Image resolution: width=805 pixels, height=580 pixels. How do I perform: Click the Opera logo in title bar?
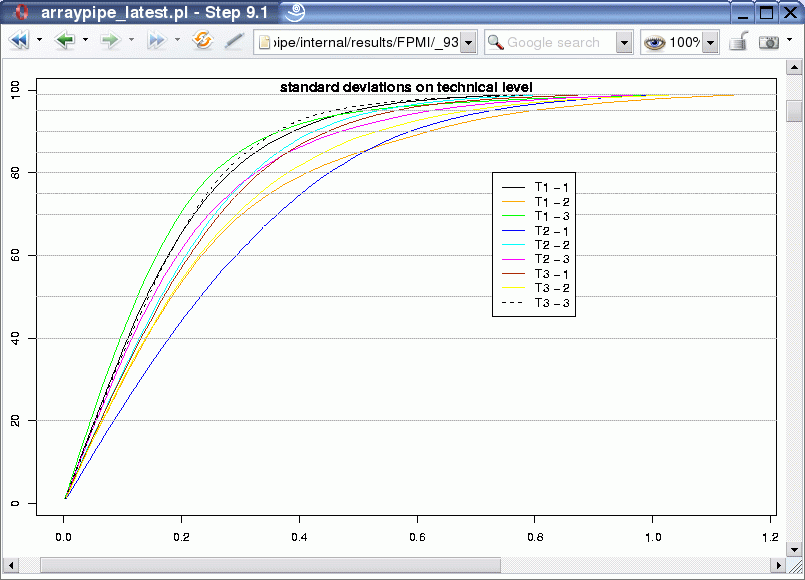coord(22,12)
